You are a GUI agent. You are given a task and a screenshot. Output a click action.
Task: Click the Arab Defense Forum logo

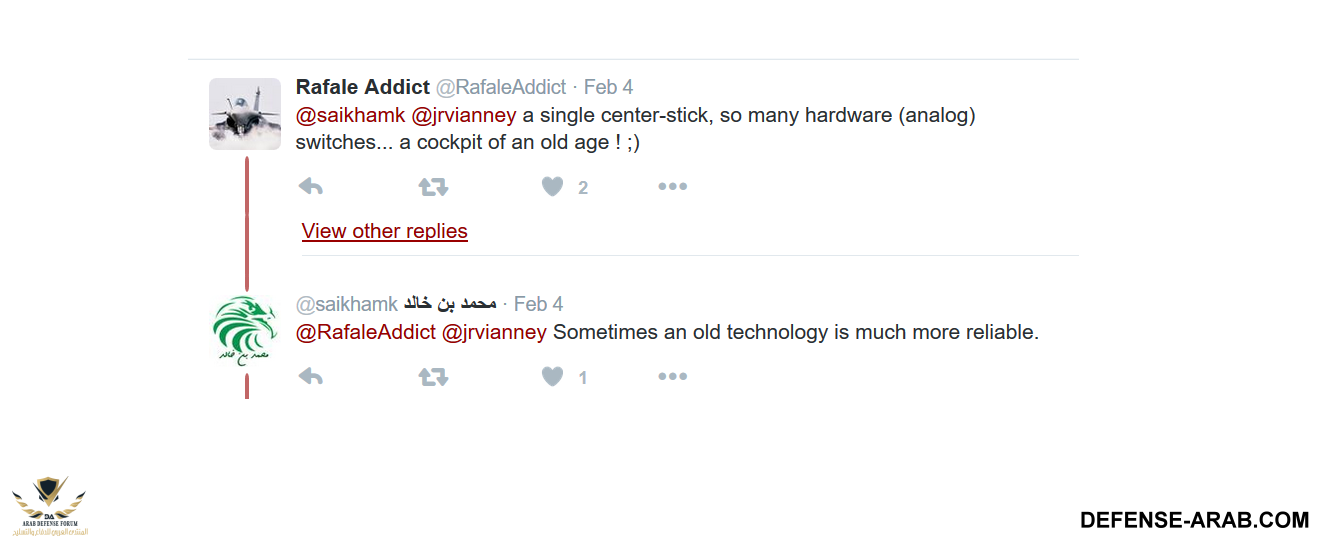point(49,506)
